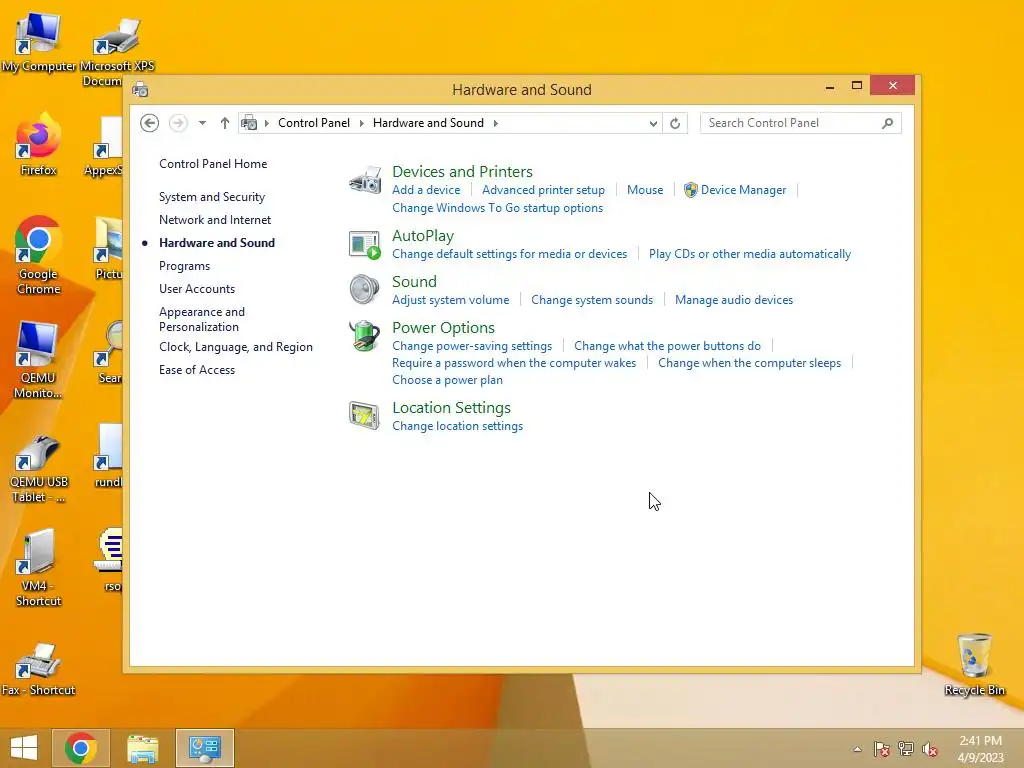Click the Add a device link
1024x768 pixels.
(426, 190)
